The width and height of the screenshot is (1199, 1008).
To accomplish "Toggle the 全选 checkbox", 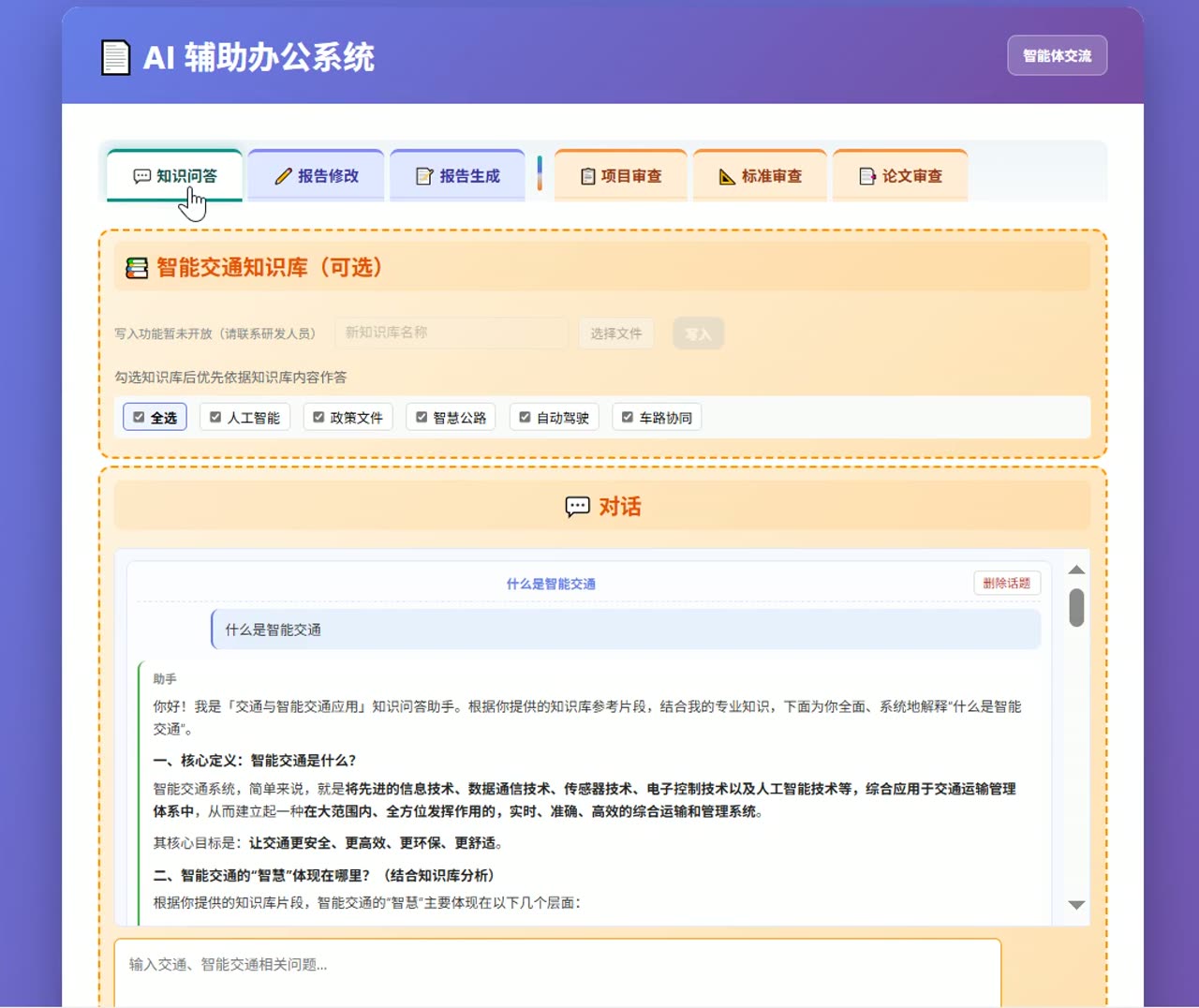I will click(x=139, y=417).
